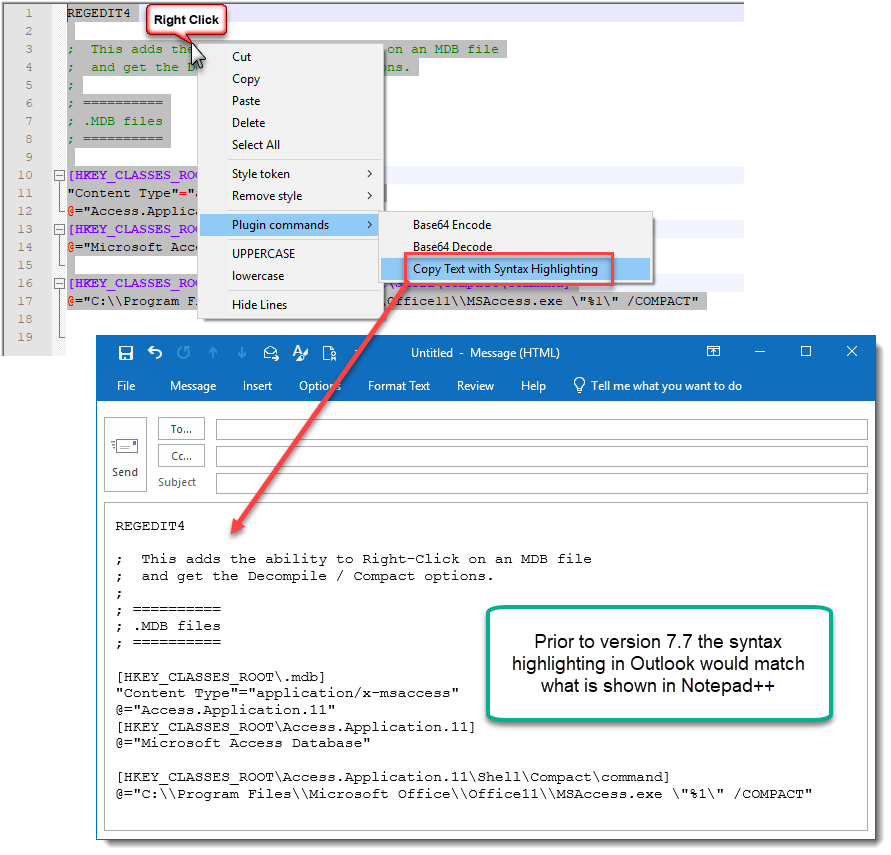Maximize the Untitled Message window
This screenshot has height=855, width=891.
[806, 352]
